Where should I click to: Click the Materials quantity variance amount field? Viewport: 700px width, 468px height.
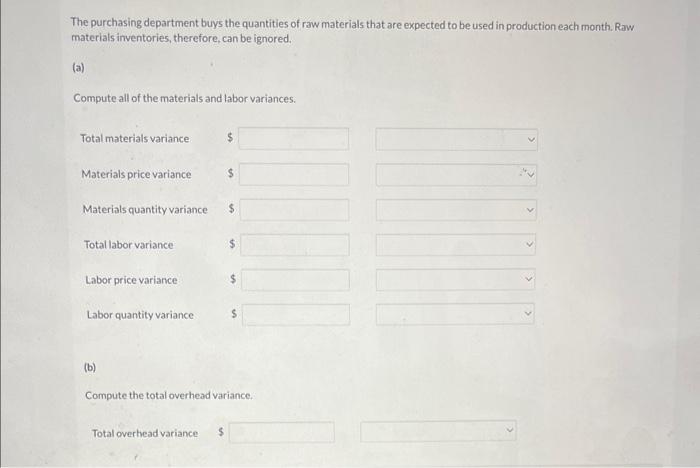[294, 210]
